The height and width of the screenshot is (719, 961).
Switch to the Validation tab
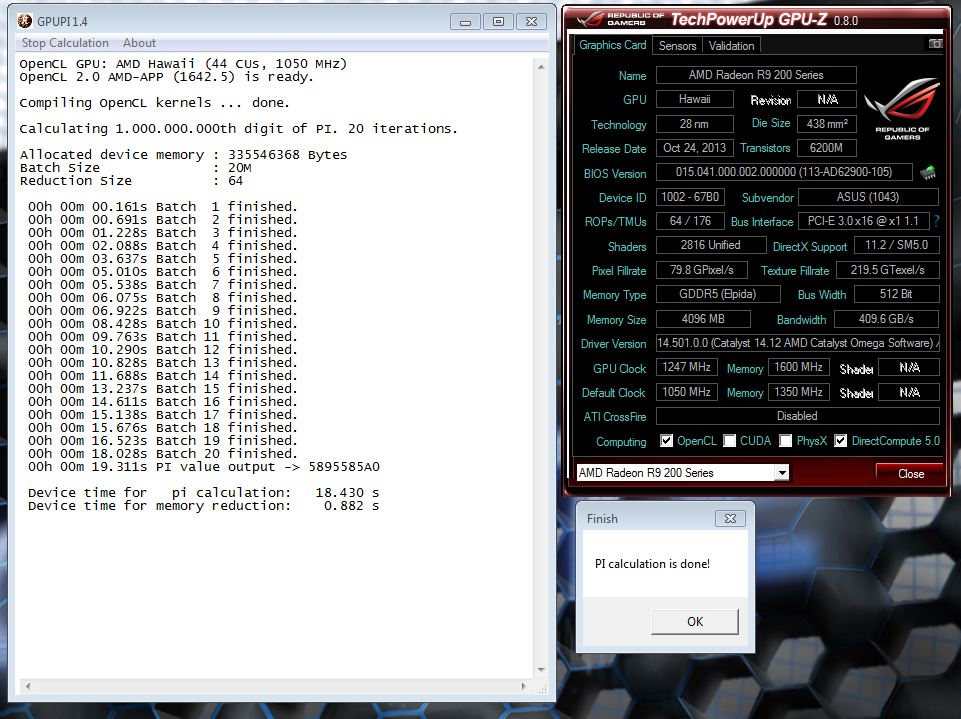[731, 45]
